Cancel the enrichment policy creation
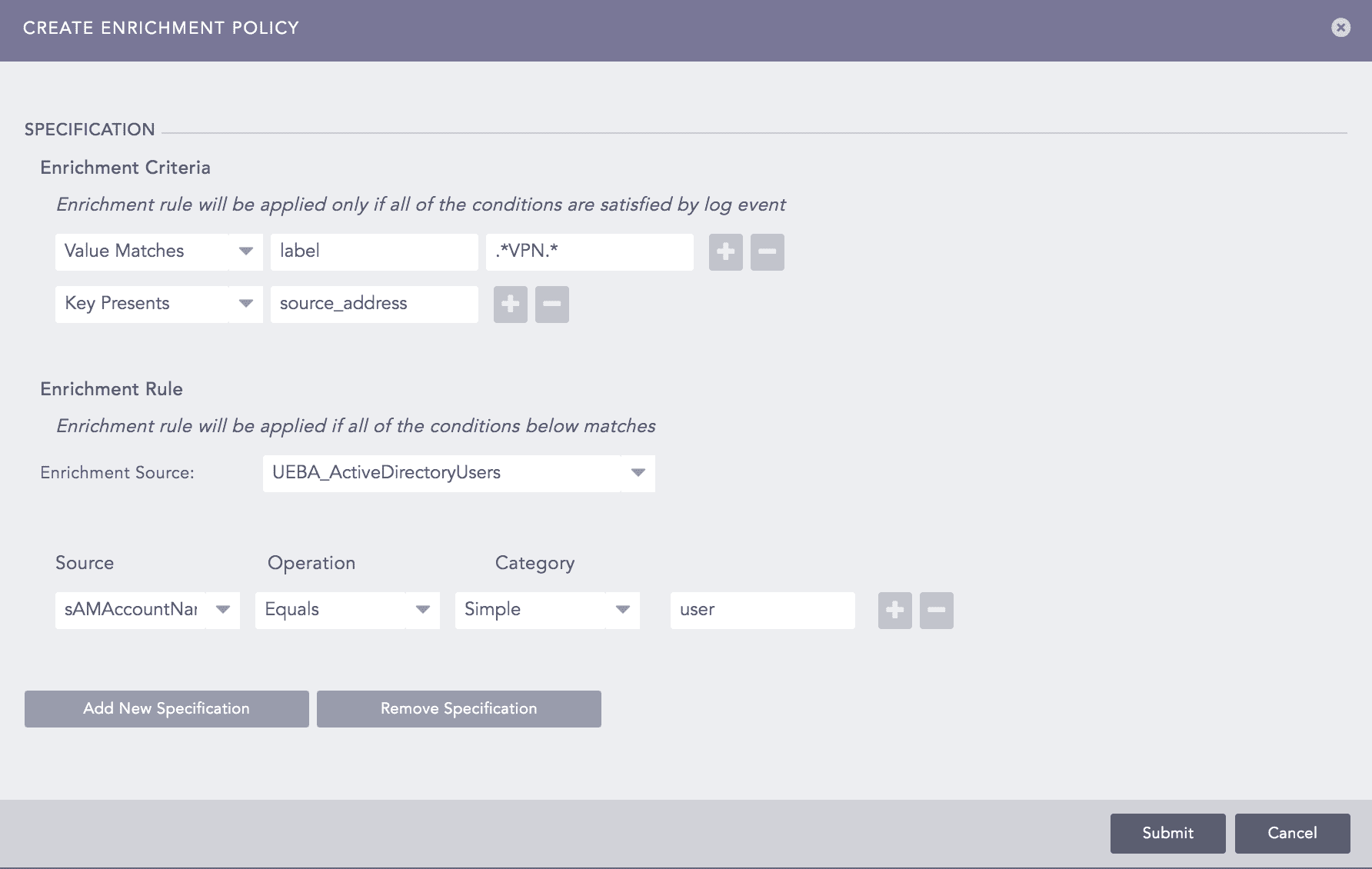This screenshot has width=1372, height=869. coord(1292,833)
